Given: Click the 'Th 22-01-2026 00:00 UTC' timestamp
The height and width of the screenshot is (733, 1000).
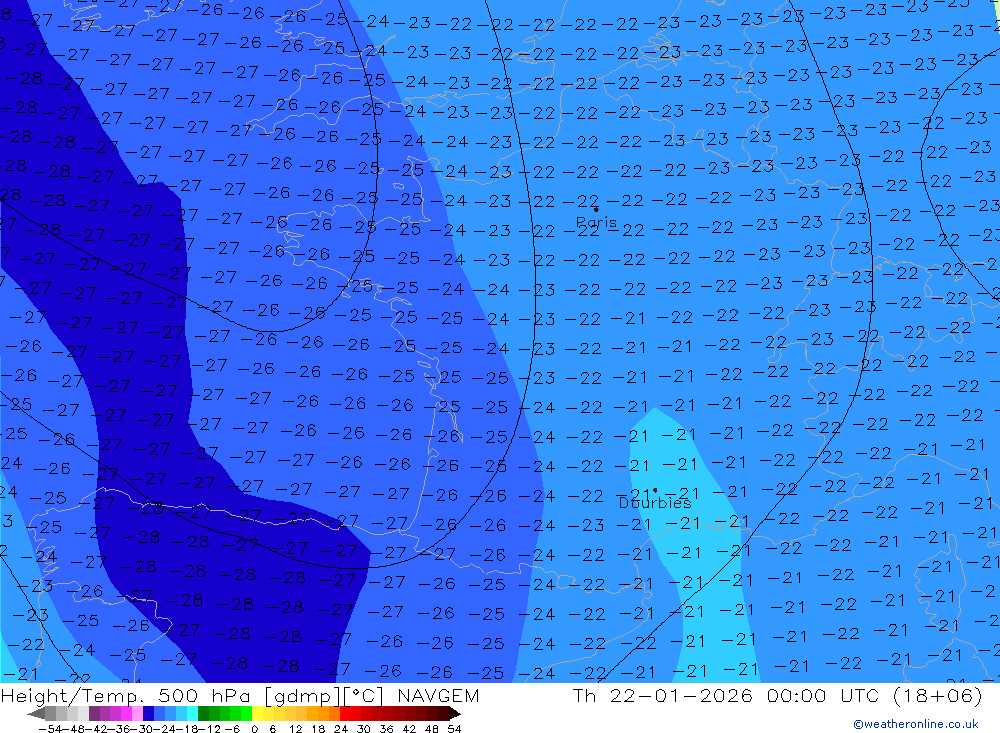Looking at the screenshot, I should tap(728, 695).
